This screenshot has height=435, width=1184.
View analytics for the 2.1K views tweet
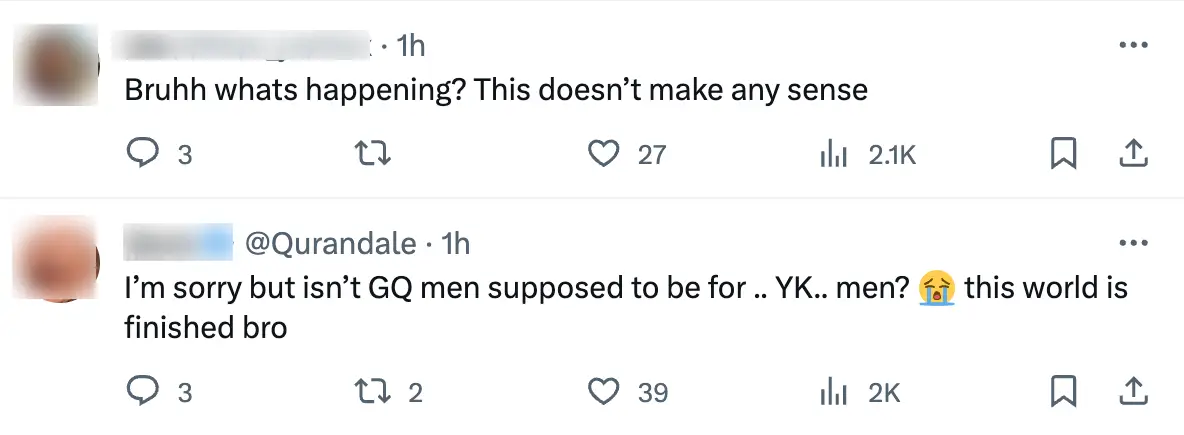pyautogui.click(x=833, y=153)
